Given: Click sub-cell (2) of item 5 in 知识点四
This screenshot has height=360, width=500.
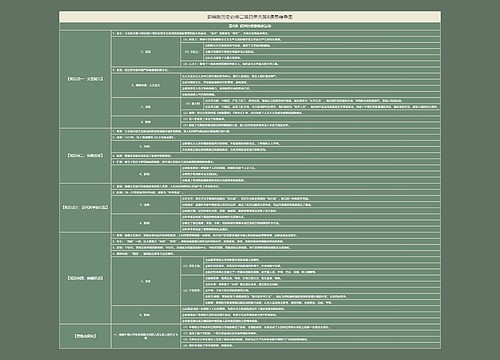Looking at the screenshot, I should point(192,290).
